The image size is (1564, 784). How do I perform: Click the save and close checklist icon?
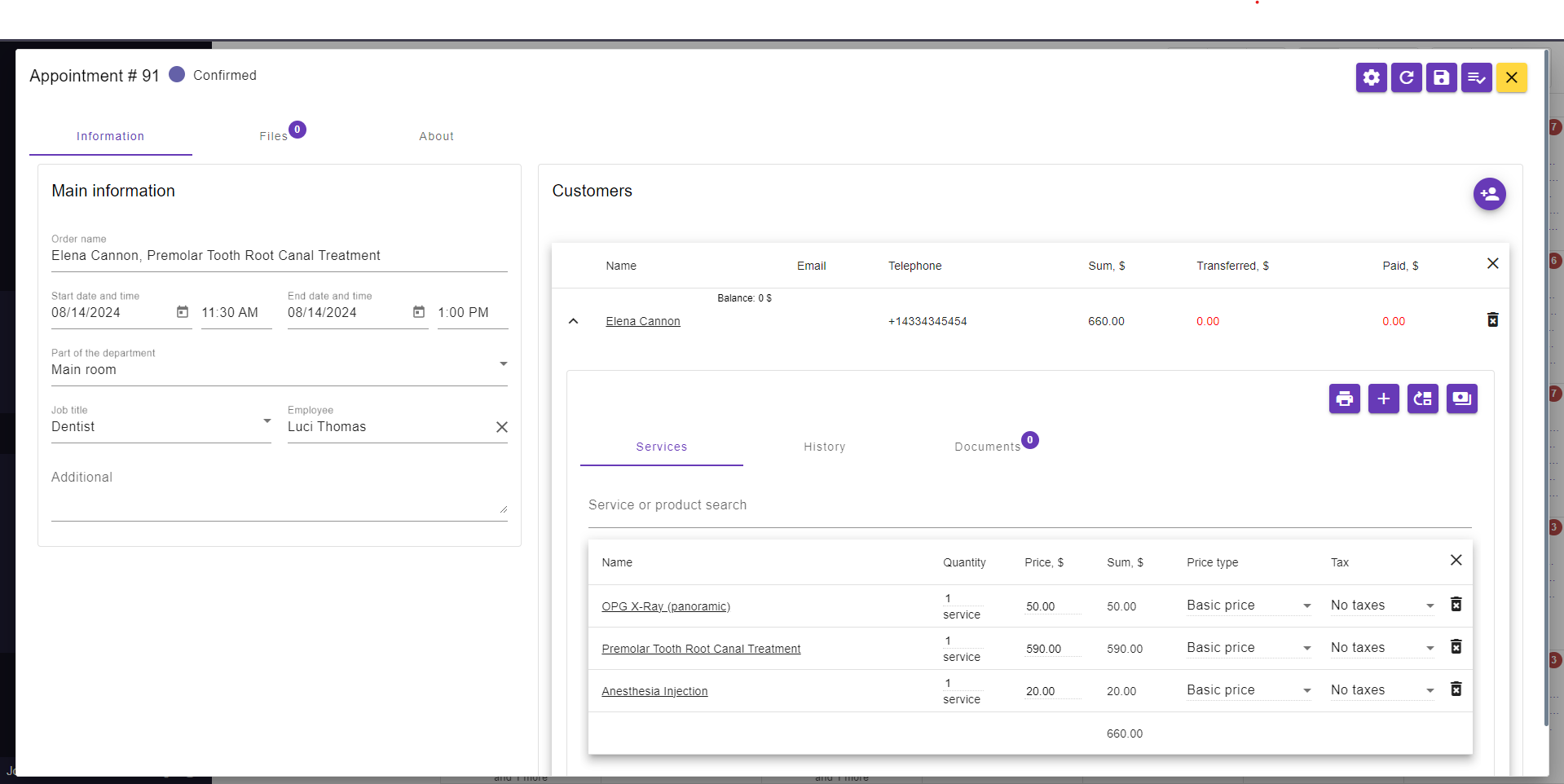point(1476,77)
